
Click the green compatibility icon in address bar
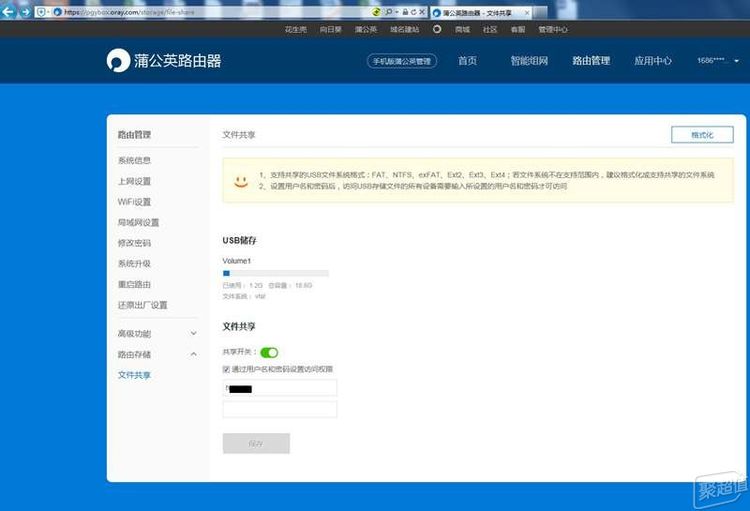(x=376, y=12)
